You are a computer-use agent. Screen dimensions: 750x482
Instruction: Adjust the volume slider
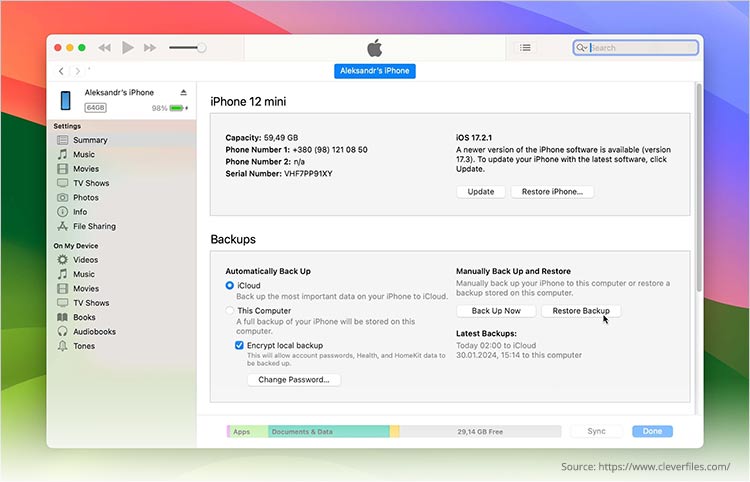coord(188,47)
